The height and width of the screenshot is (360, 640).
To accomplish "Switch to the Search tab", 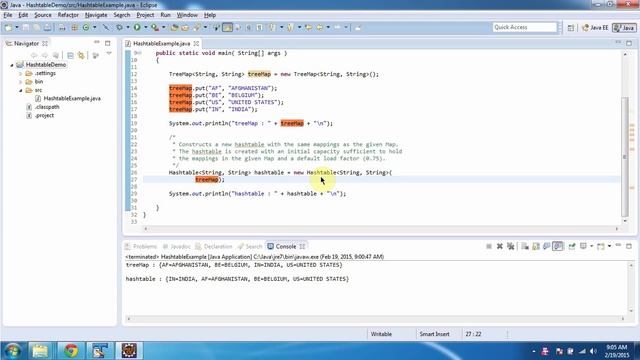I will coord(250,247).
